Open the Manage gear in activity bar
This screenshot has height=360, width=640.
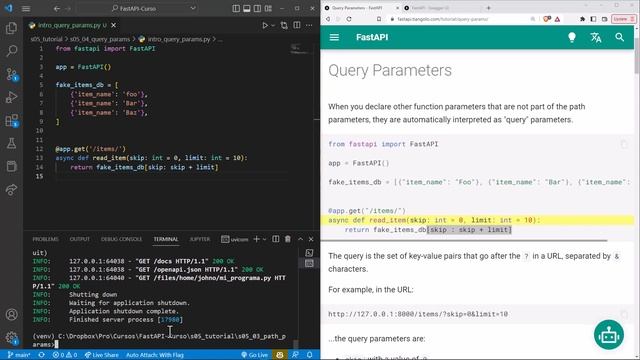pos(11,338)
